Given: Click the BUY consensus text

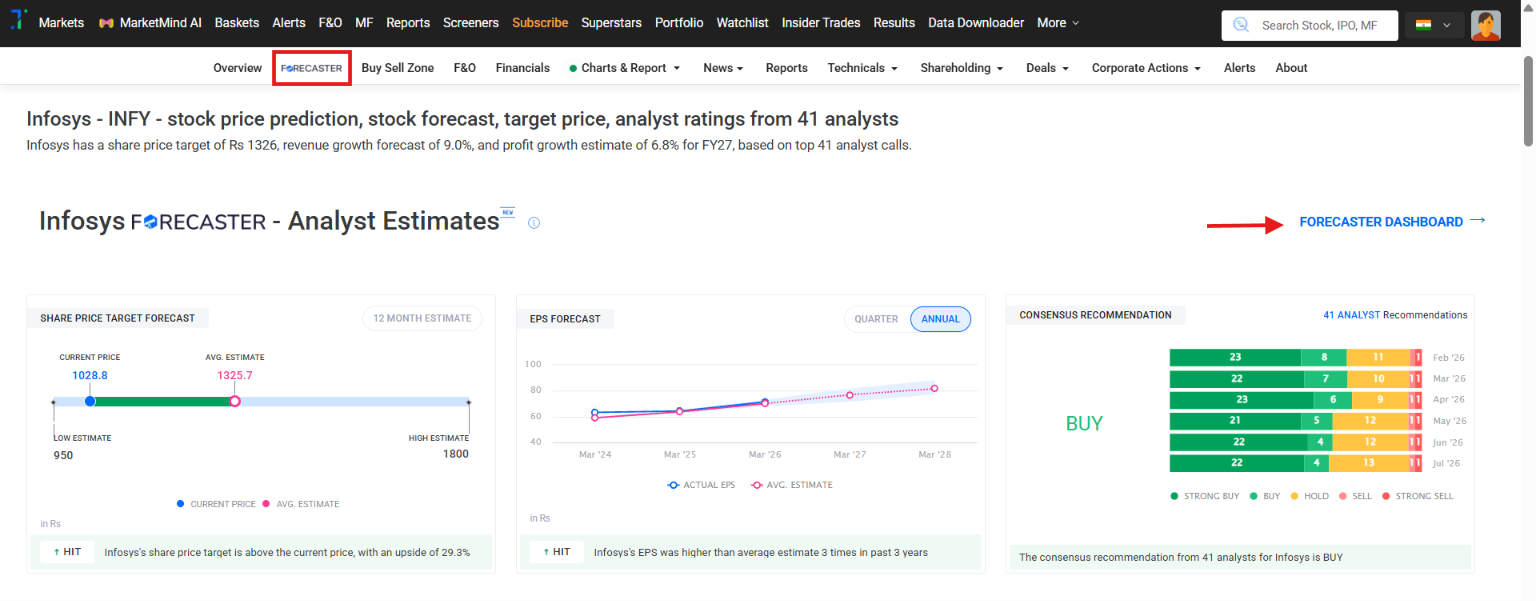Looking at the screenshot, I should click(x=1084, y=423).
